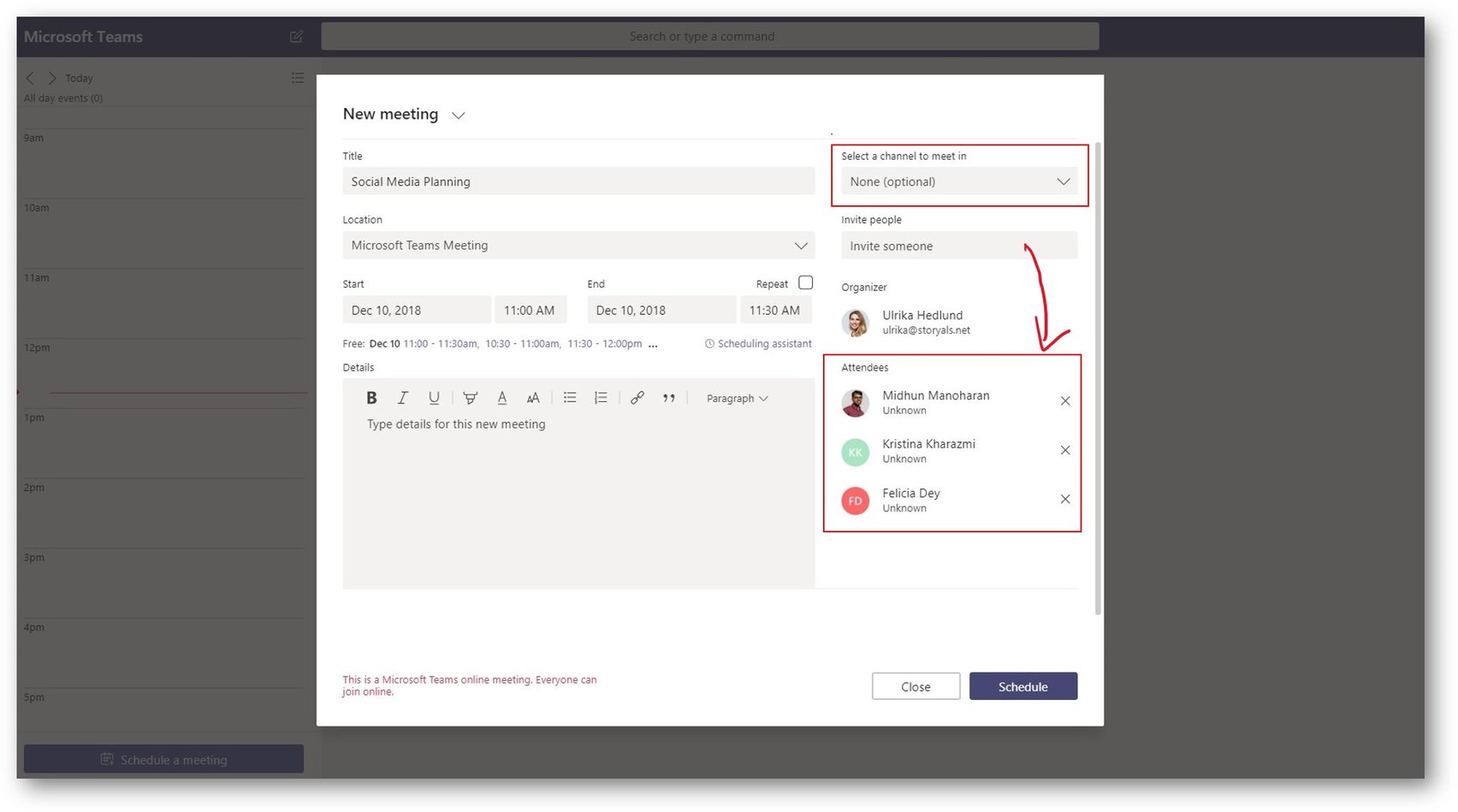Click the meeting details text area
1458x812 pixels.
(578, 501)
